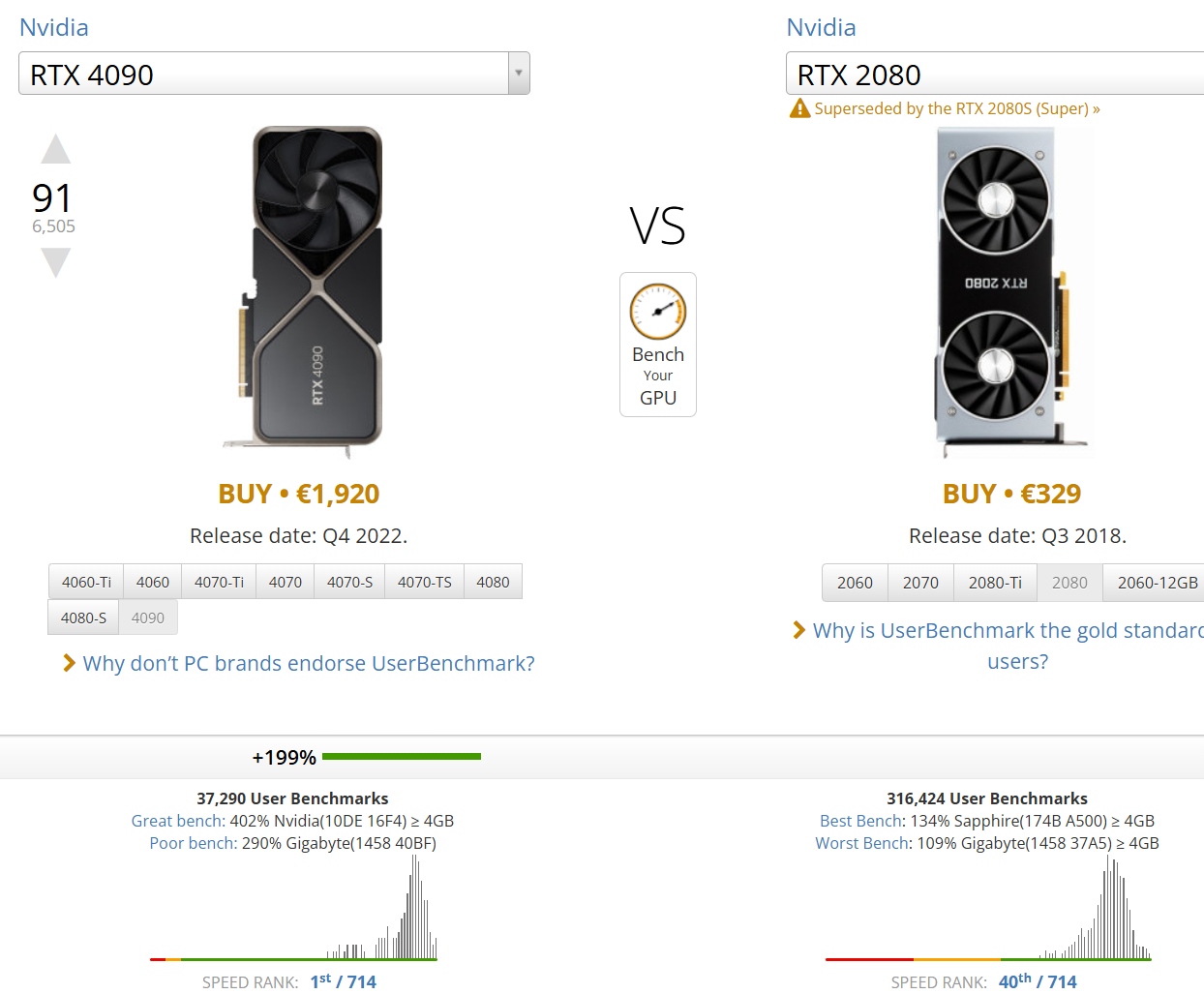Open 'Superseded by the RTX 2080S' link

[956, 108]
